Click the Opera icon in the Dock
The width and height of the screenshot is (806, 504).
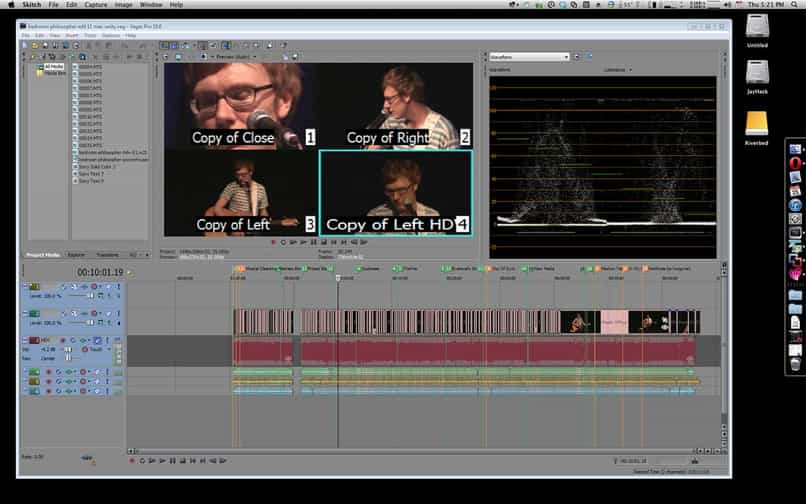795,164
